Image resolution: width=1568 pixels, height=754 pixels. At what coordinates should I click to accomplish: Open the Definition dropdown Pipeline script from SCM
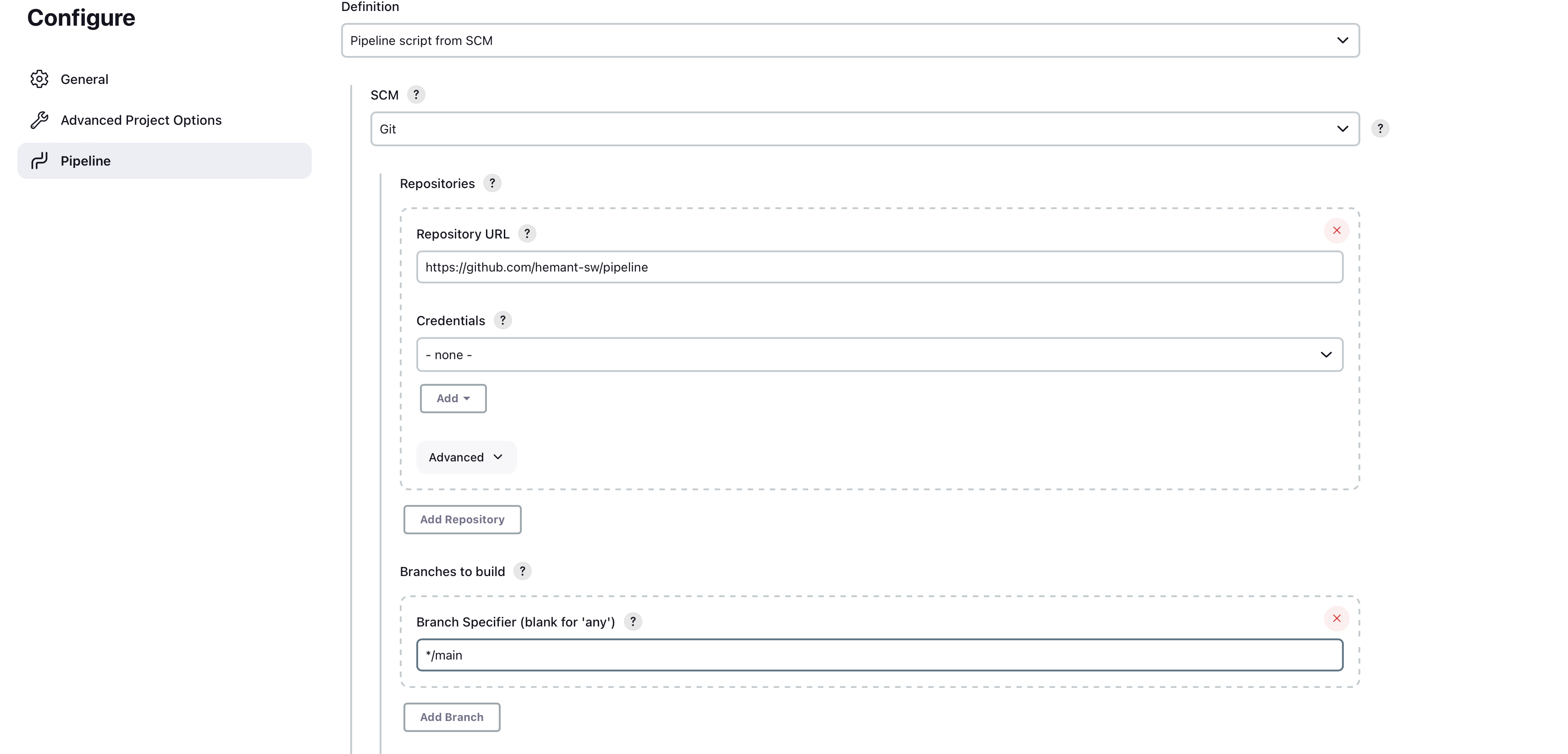[x=850, y=41]
